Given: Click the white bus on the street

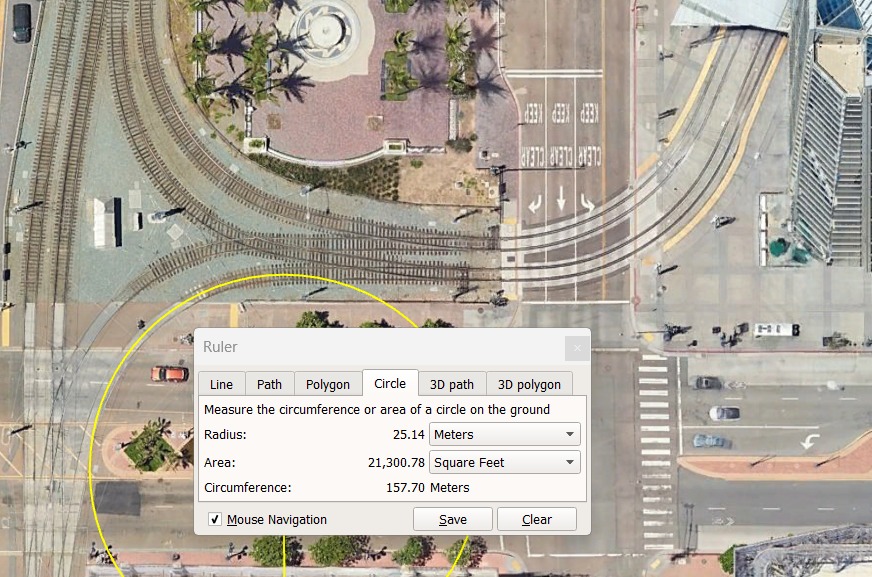Looking at the screenshot, I should [776, 329].
